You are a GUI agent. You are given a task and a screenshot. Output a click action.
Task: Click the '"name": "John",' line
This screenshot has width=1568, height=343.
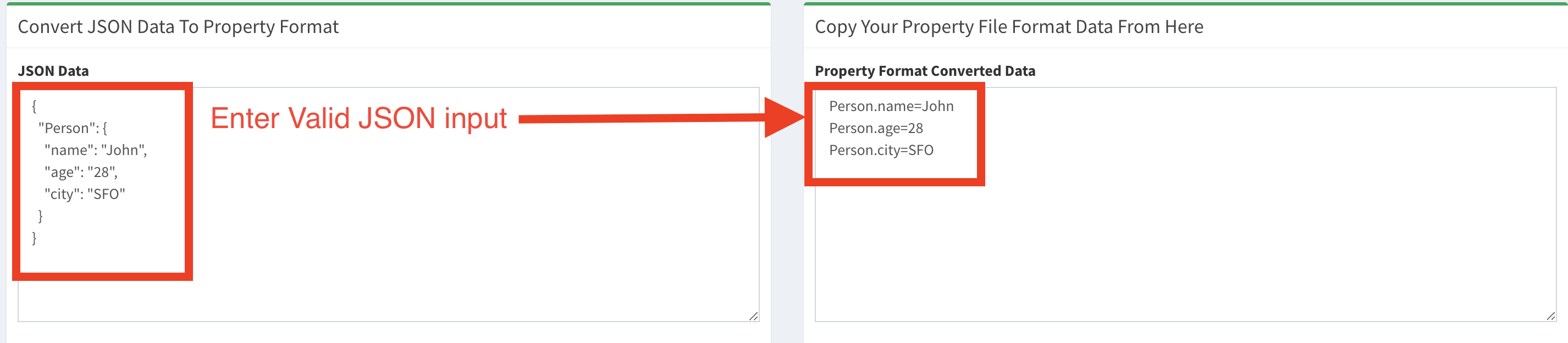[x=95, y=150]
